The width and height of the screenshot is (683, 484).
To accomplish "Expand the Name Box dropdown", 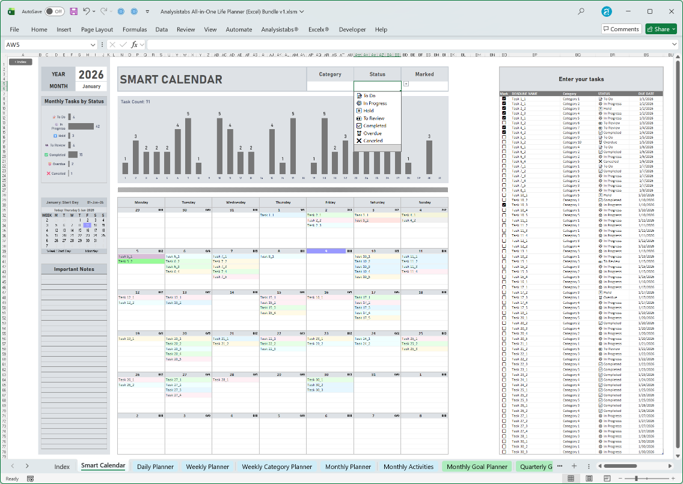I will pos(92,44).
